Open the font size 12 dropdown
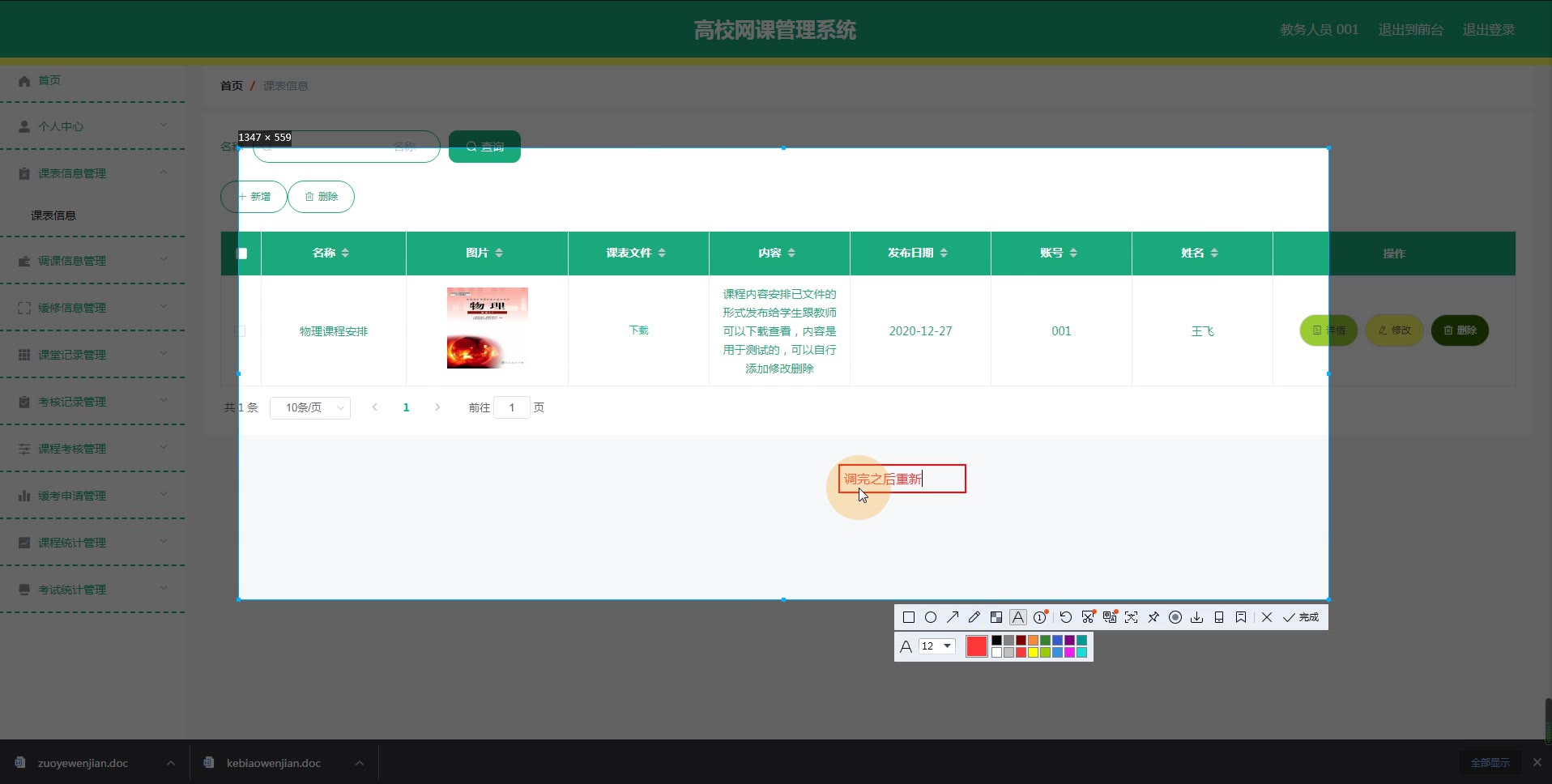The height and width of the screenshot is (784, 1552). pyautogui.click(x=937, y=646)
